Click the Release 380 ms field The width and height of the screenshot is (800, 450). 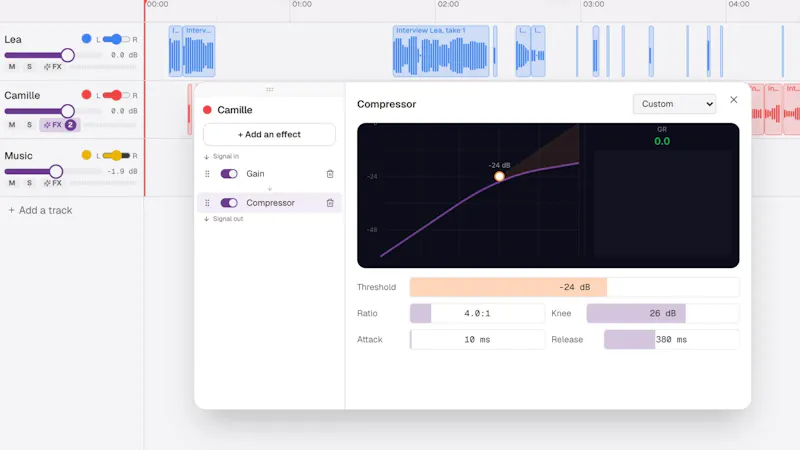pyautogui.click(x=671, y=340)
